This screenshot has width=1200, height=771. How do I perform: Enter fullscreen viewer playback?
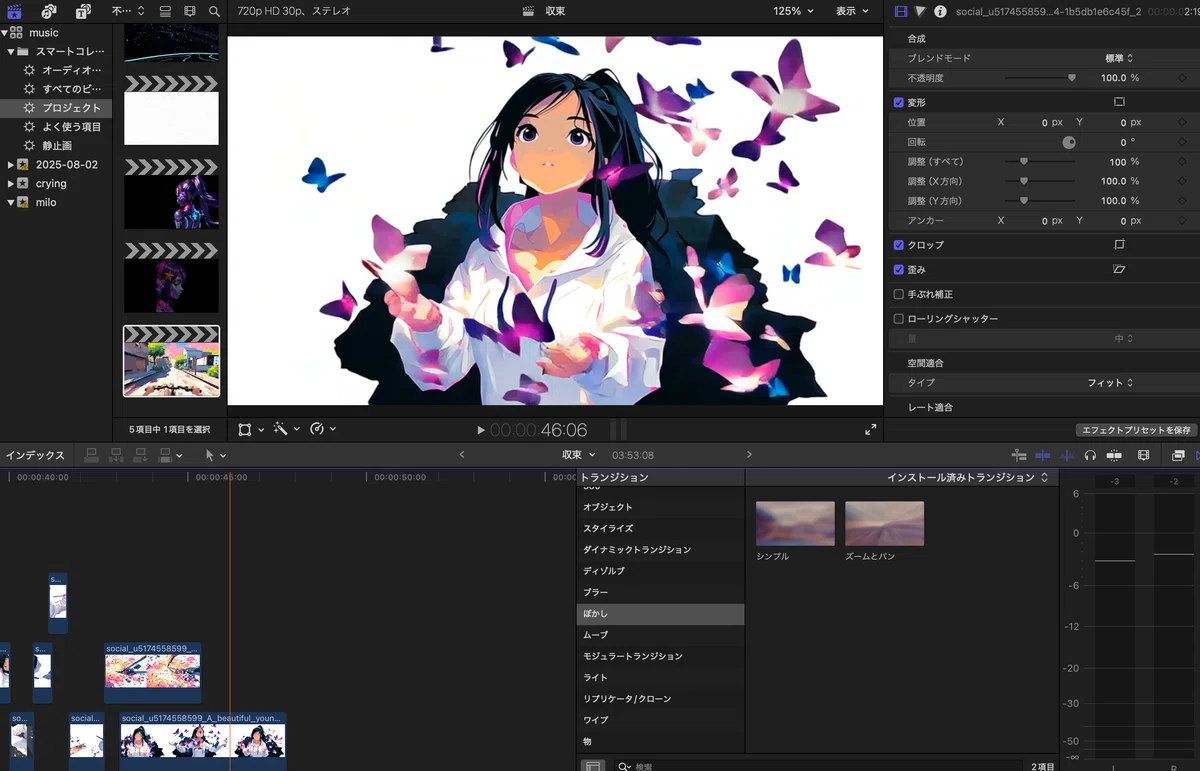(x=870, y=430)
